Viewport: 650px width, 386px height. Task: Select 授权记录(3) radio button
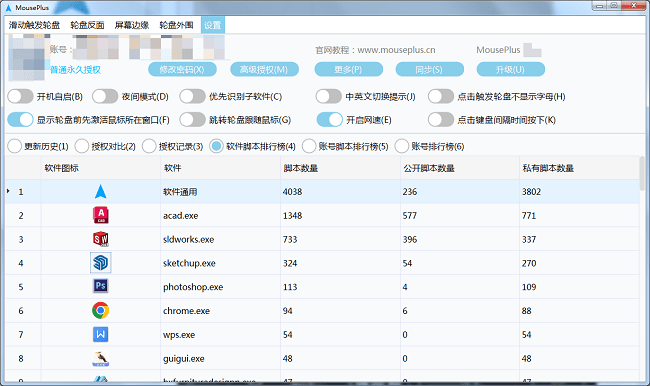pos(149,146)
